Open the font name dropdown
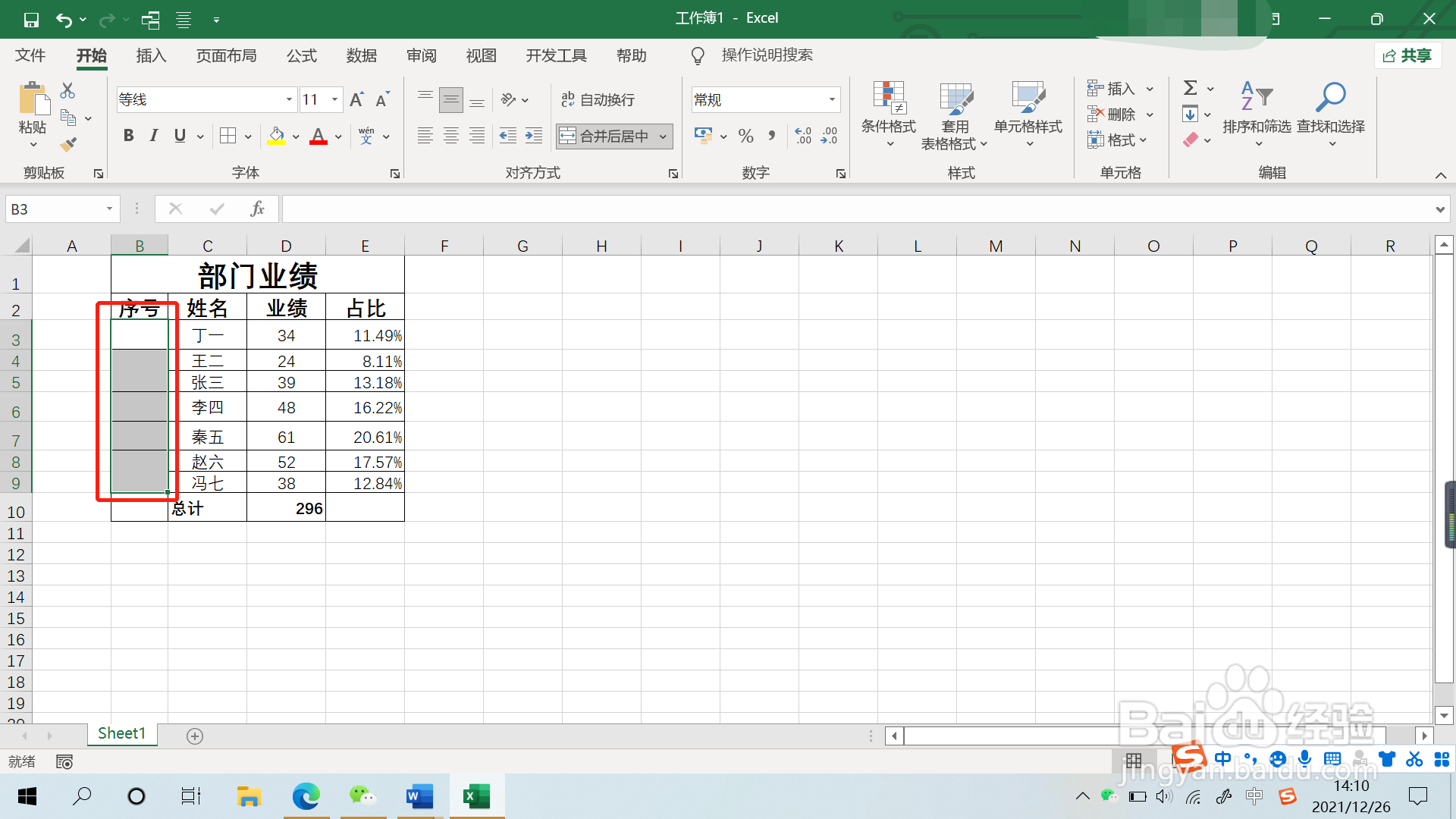 coord(289,99)
